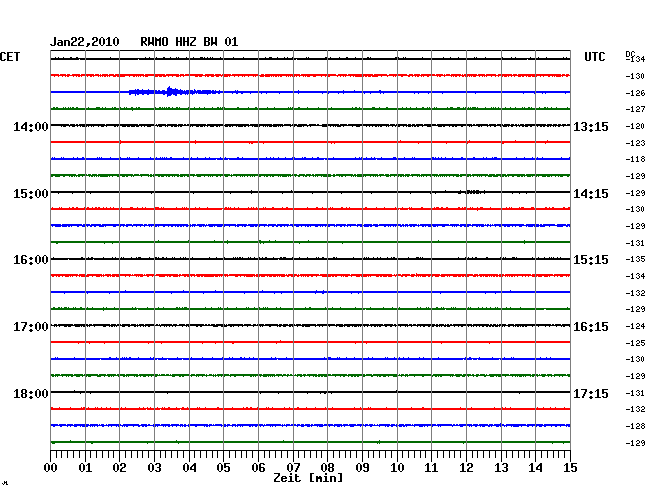Select minute tick label 15
Viewport: 650px width, 494px height.
coord(570,468)
